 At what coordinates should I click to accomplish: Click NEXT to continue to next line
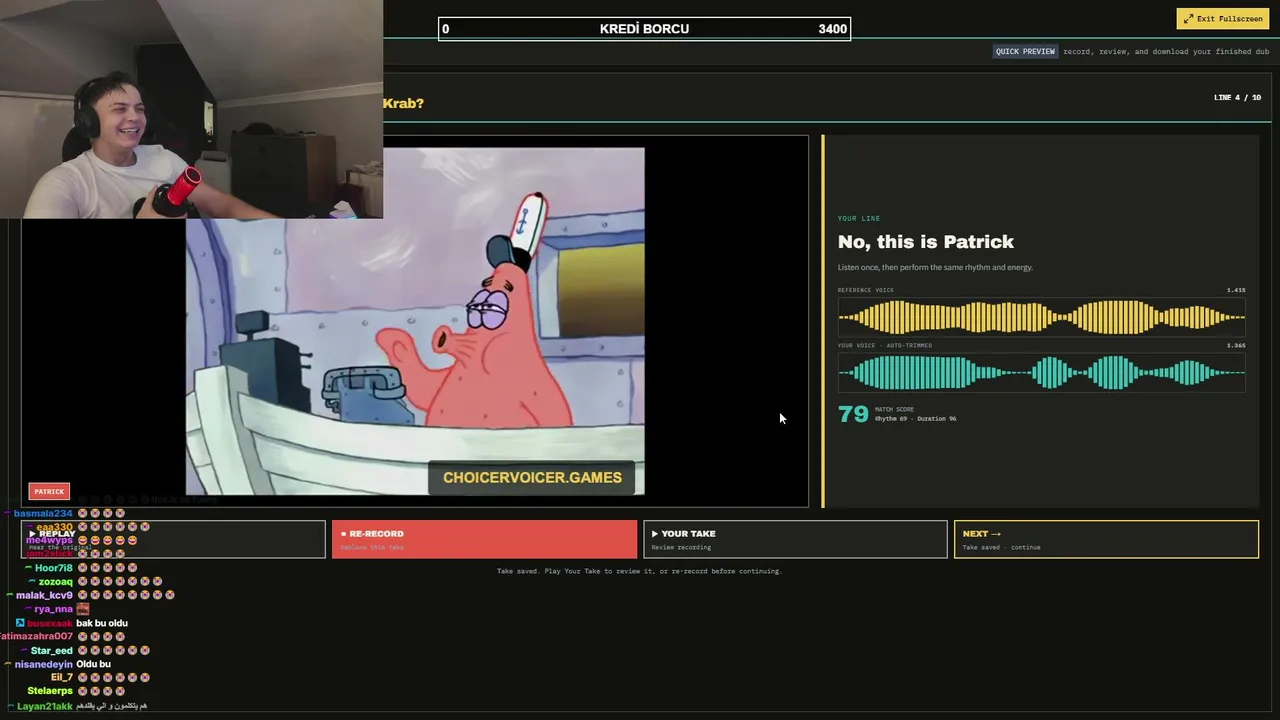1106,539
